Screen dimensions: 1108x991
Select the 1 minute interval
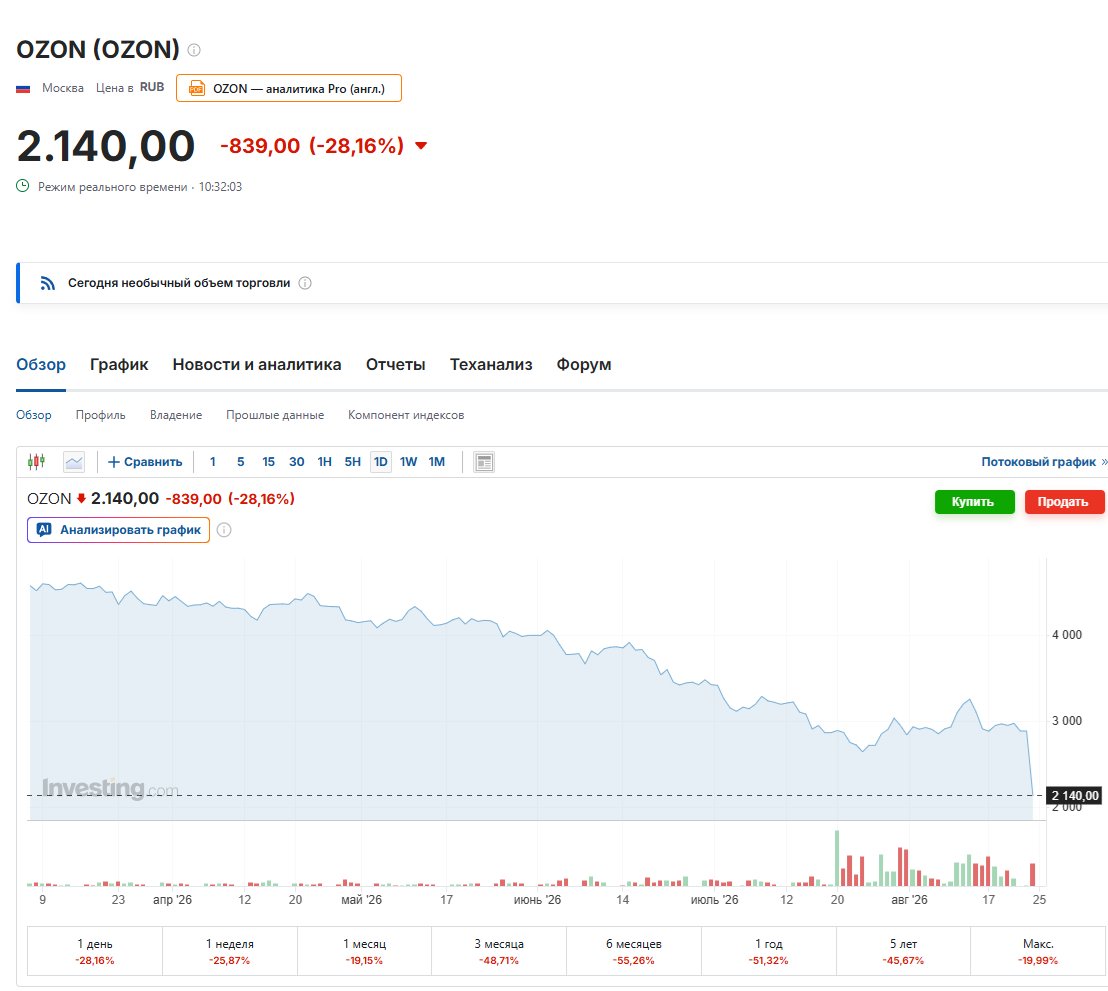(x=213, y=462)
